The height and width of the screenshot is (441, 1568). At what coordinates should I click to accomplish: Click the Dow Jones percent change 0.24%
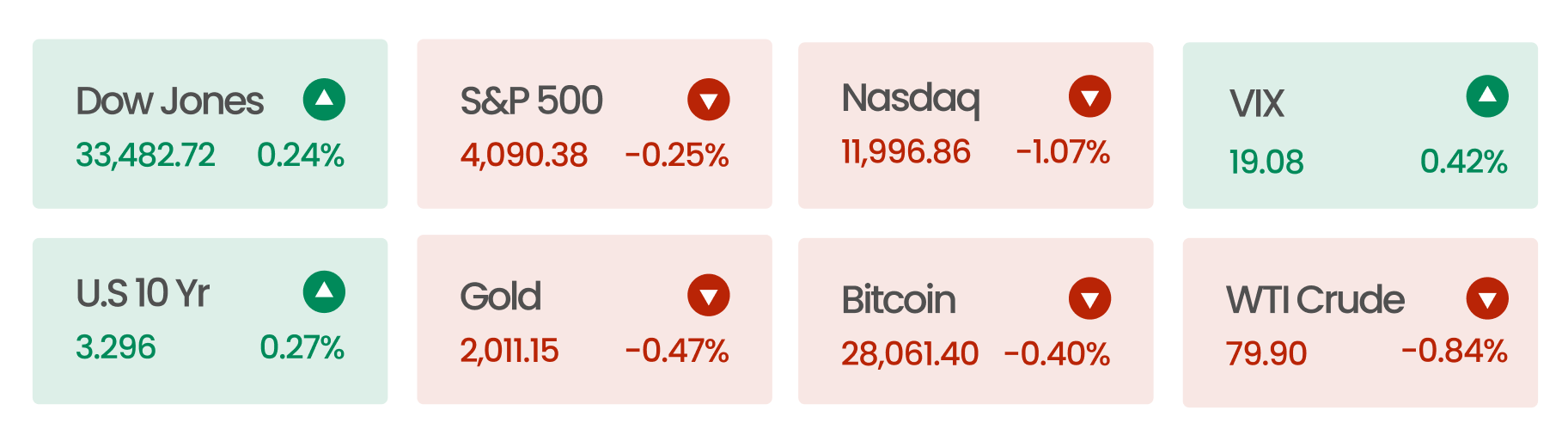pos(301,156)
